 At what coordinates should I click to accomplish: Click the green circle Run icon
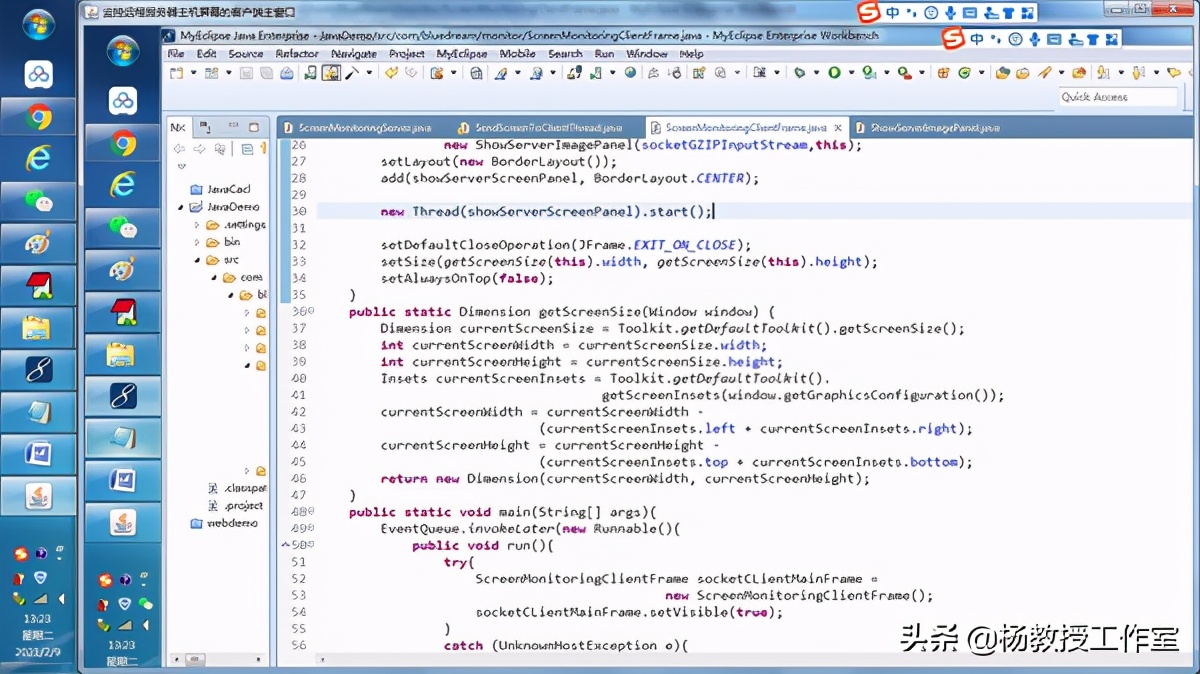tap(834, 72)
